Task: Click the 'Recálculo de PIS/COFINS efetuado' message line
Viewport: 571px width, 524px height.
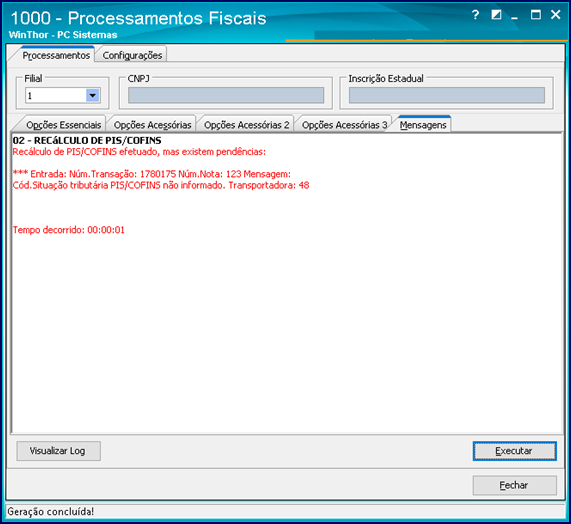Action: tap(139, 152)
